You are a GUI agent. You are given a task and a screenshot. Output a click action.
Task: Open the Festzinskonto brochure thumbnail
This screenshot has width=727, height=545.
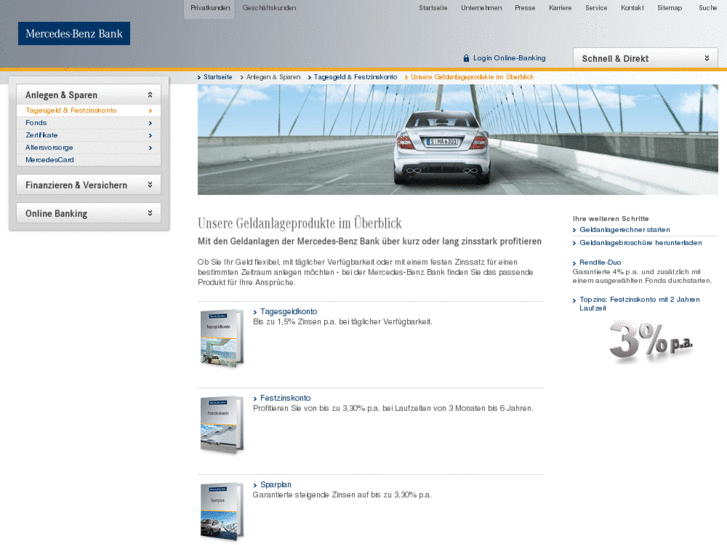click(x=222, y=424)
